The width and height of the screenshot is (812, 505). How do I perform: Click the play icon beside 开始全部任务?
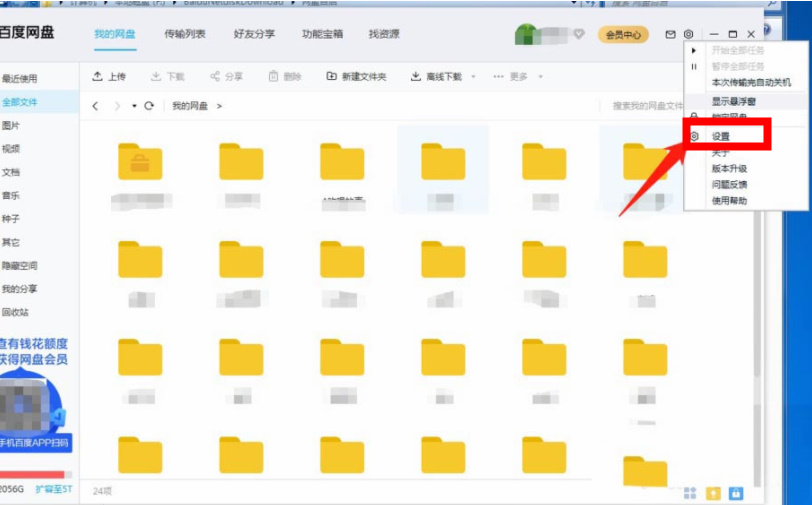(694, 50)
